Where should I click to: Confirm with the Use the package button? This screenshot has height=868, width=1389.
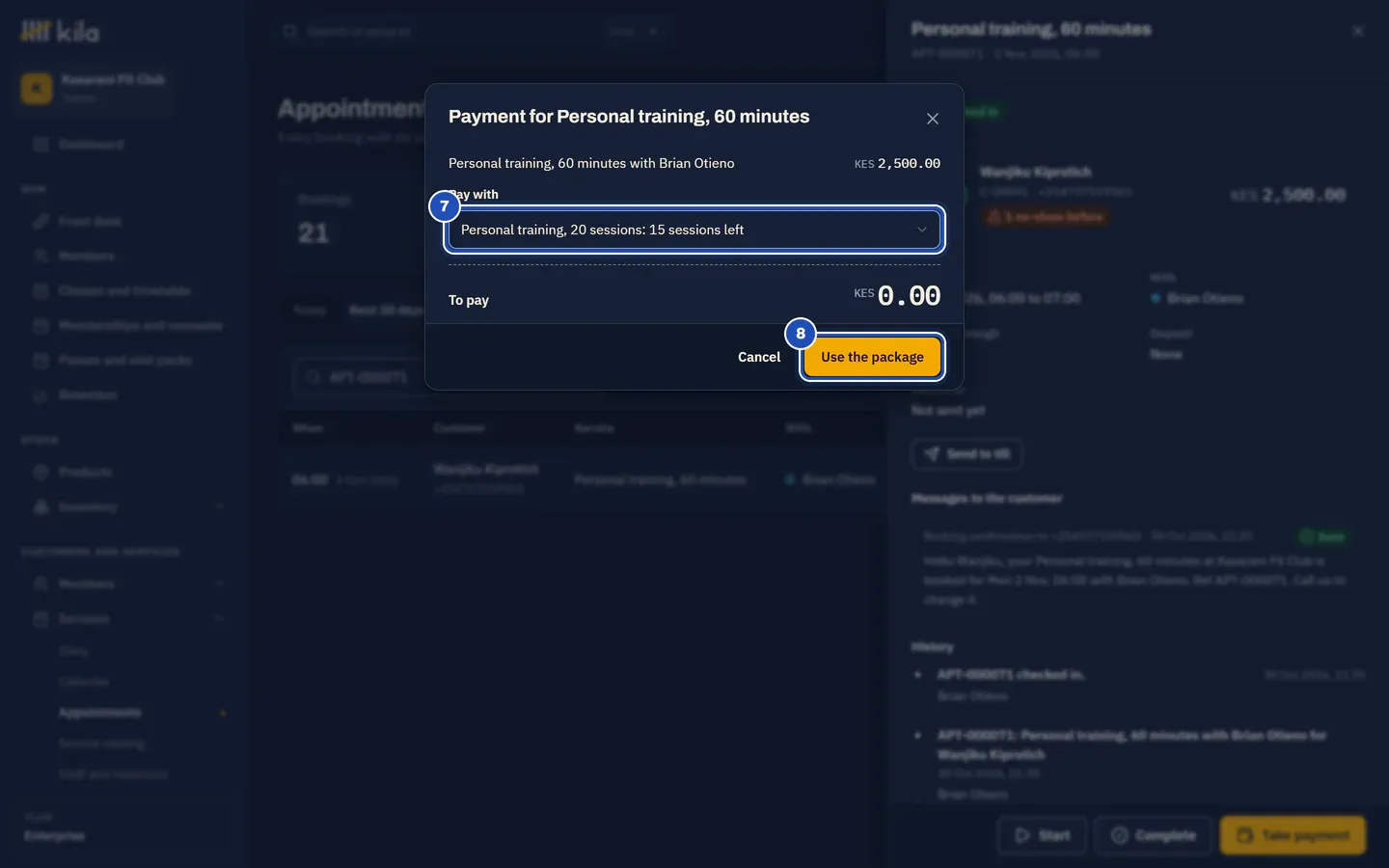tap(872, 357)
